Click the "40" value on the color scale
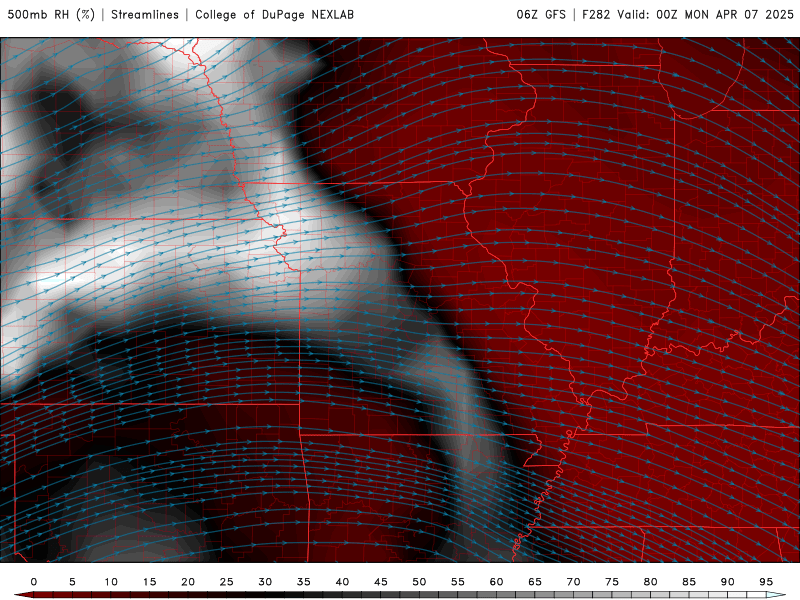The image size is (800, 600). coord(342,582)
